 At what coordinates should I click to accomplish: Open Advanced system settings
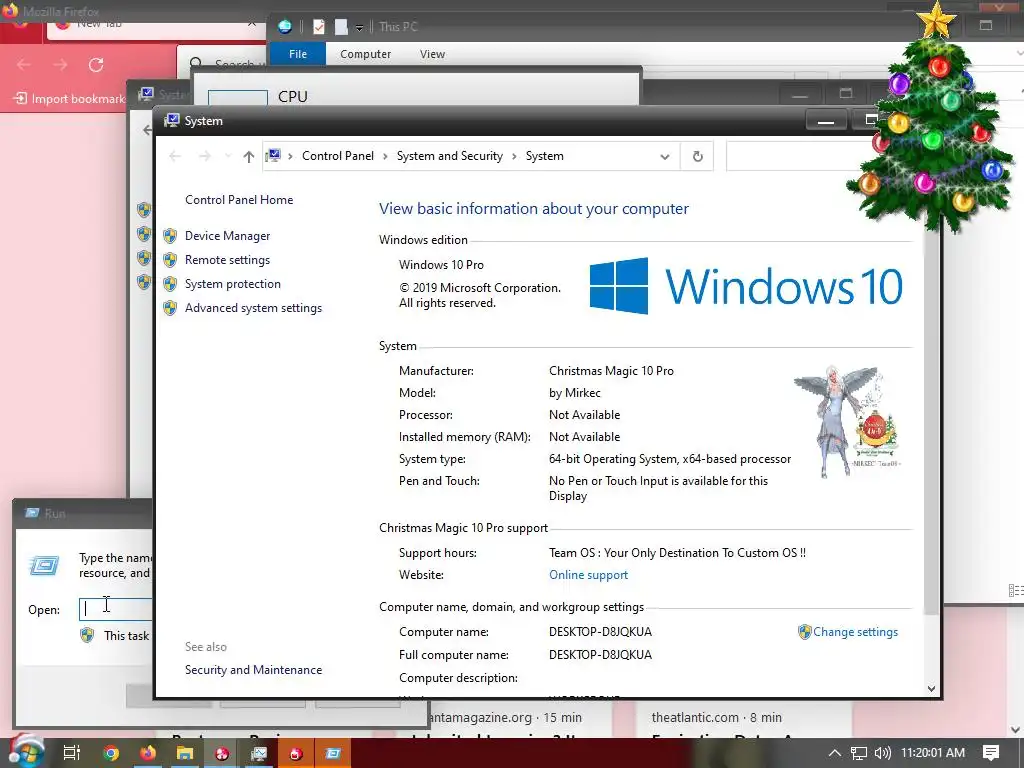click(x=253, y=308)
